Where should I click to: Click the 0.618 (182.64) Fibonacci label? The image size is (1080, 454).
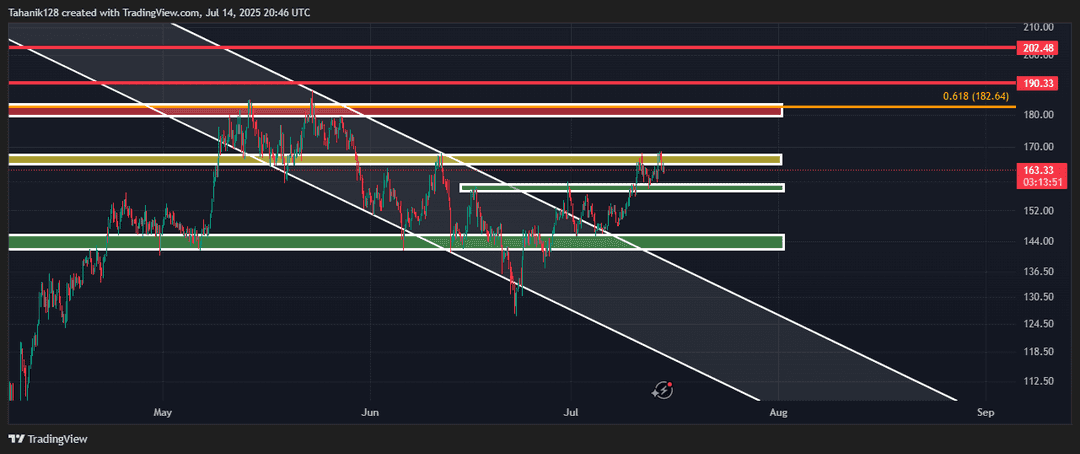pos(975,96)
